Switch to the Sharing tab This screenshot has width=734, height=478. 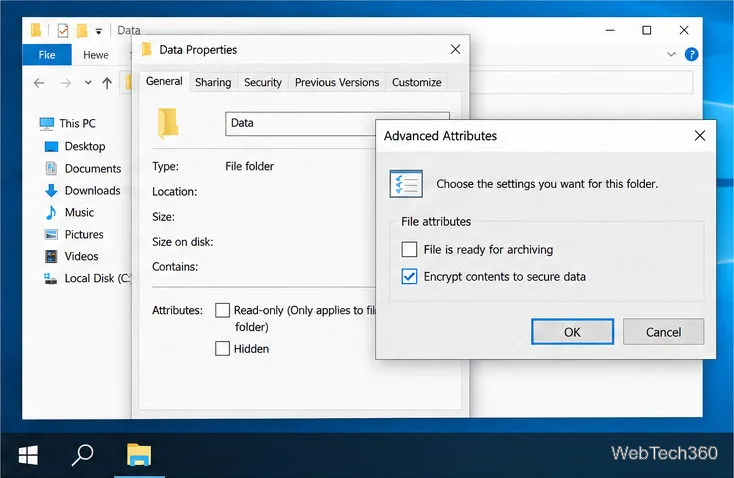click(213, 82)
